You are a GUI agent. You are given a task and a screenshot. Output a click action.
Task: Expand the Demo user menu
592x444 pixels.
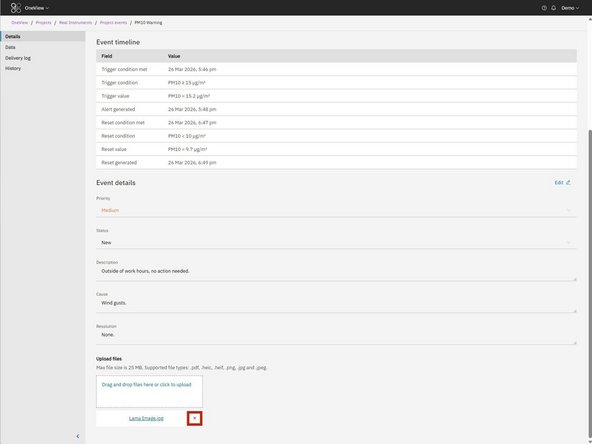pyautogui.click(x=570, y=8)
